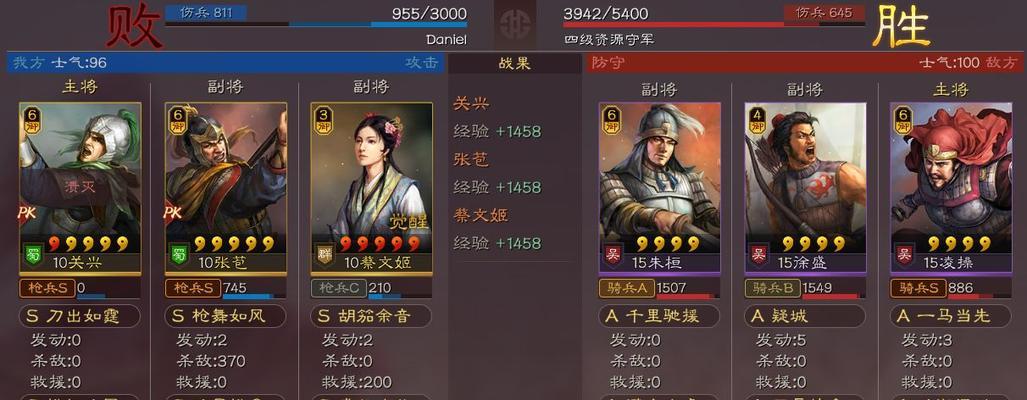1027x400 pixels.
Task: Open the A 千里驰援 skill button
Action: pos(659,316)
